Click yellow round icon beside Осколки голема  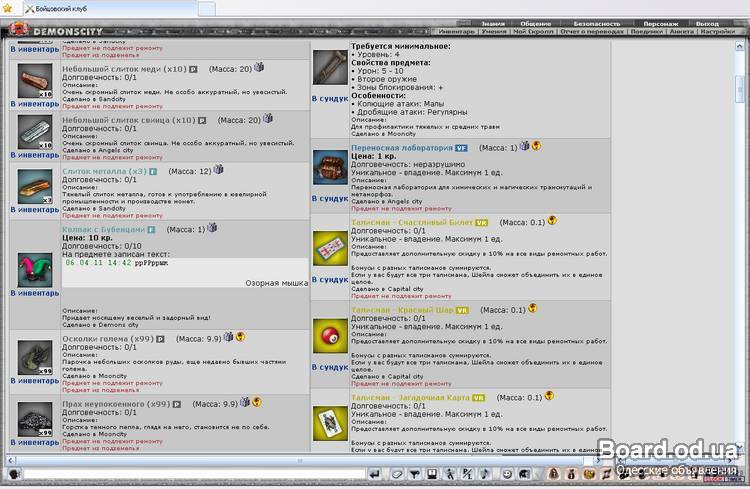(x=241, y=336)
